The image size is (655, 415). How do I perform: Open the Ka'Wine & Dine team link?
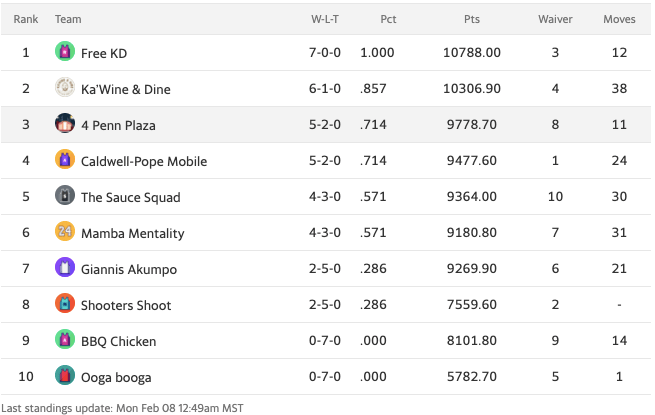[125, 89]
